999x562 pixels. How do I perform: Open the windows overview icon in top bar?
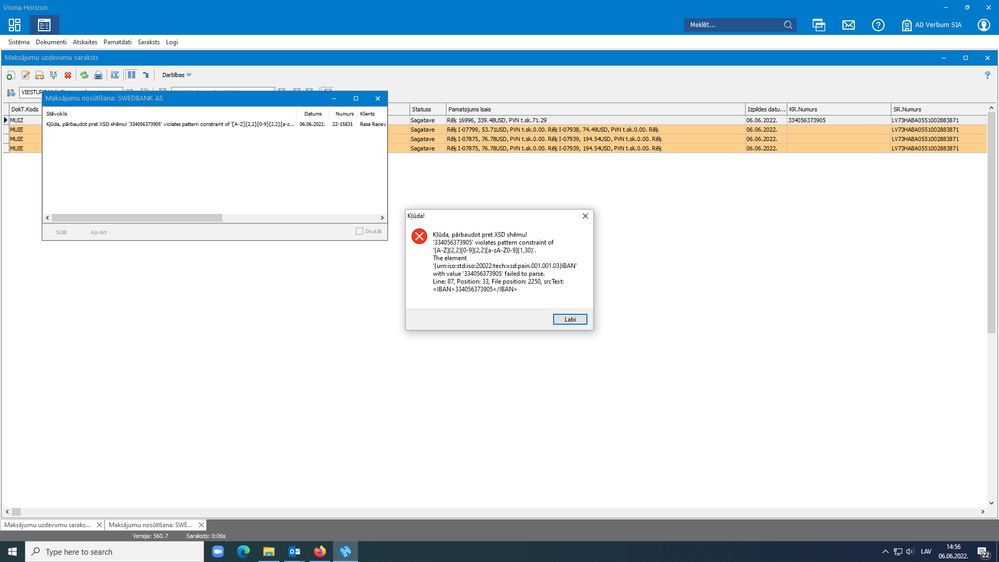[x=819, y=25]
